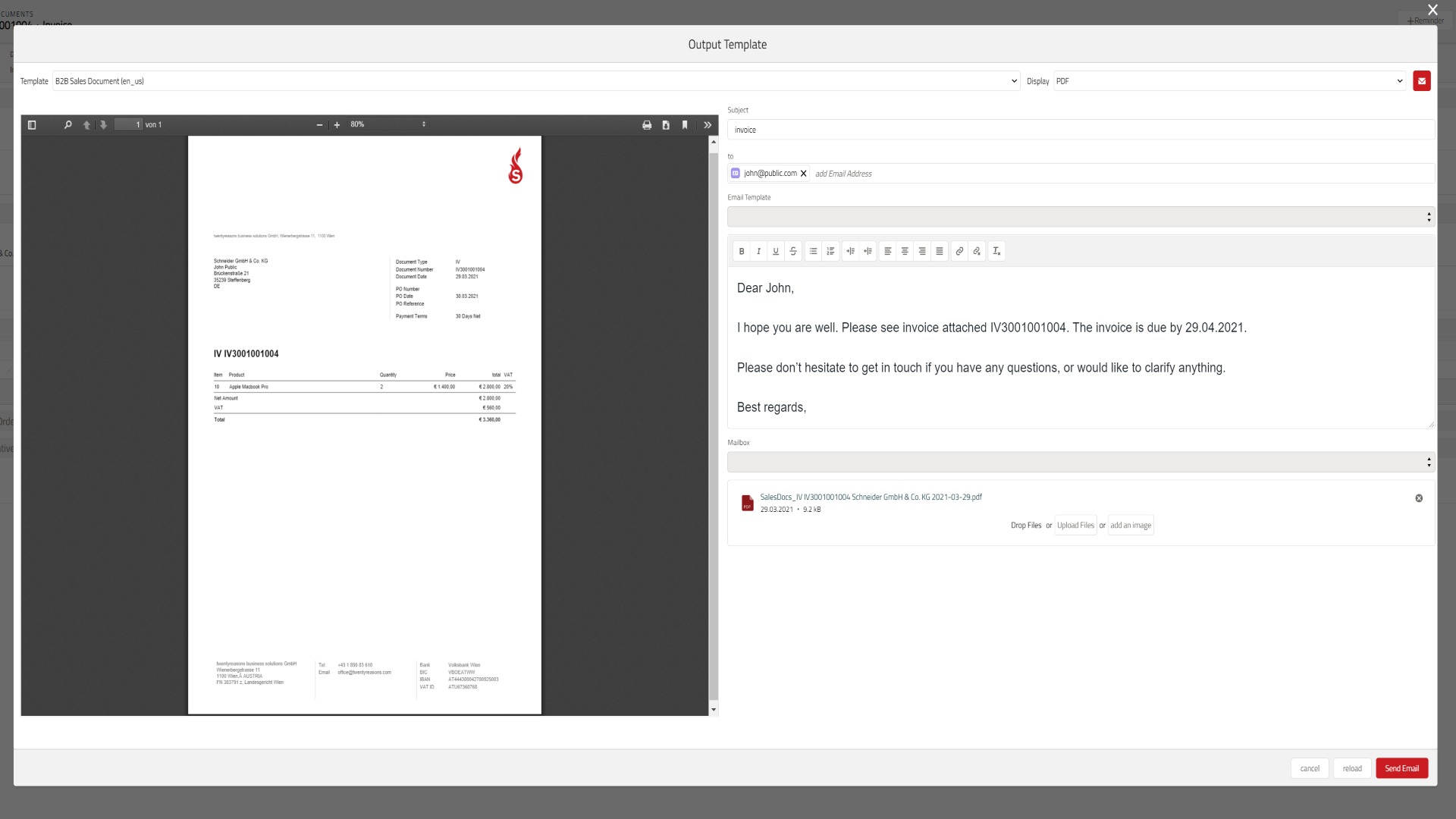Center-align the email body text
The height and width of the screenshot is (819, 1456).
pos(905,251)
